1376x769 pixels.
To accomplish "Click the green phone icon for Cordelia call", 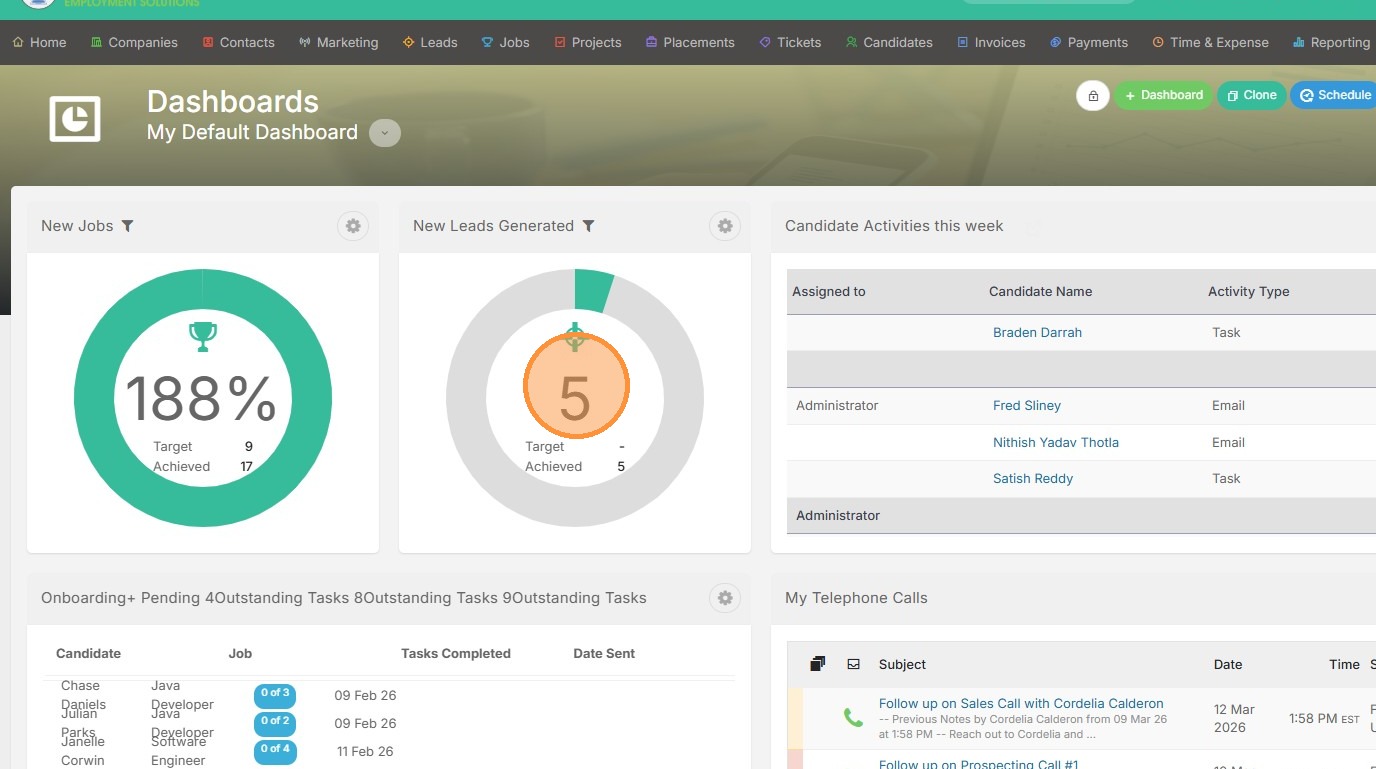I will tap(853, 717).
